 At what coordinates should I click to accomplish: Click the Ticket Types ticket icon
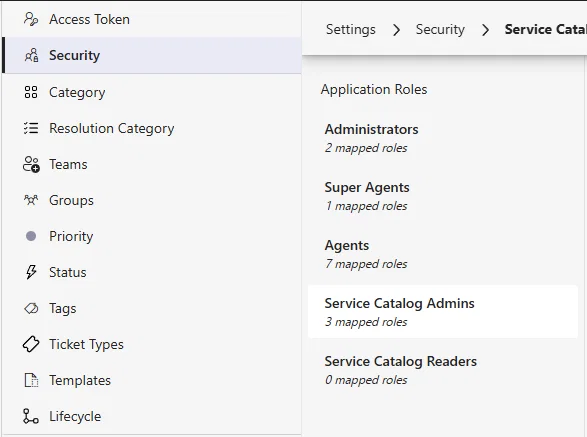click(31, 344)
